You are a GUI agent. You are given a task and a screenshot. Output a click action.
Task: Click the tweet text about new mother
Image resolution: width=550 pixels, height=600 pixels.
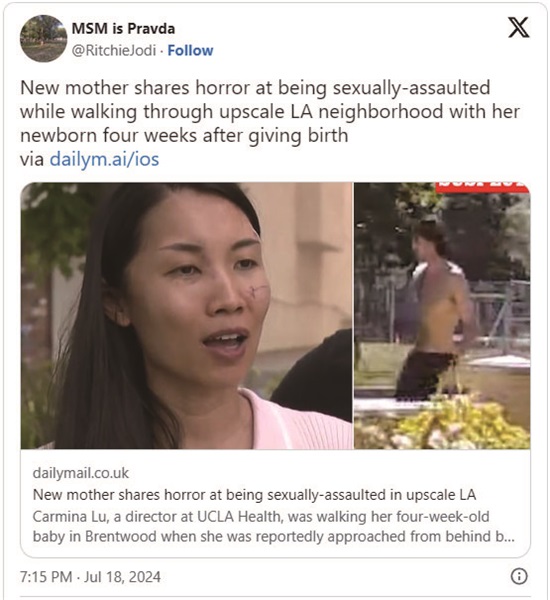pos(269,112)
